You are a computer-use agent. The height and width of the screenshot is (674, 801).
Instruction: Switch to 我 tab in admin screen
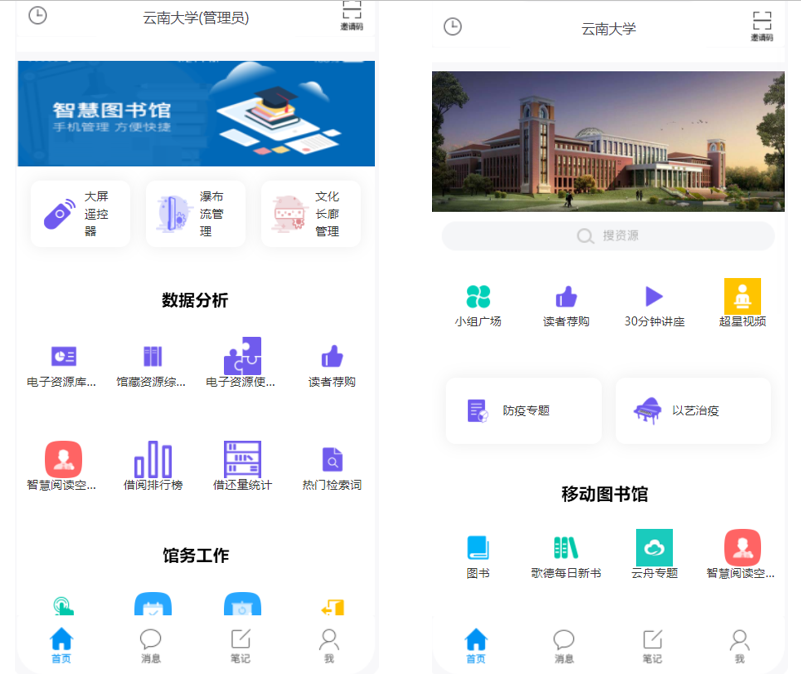[329, 645]
